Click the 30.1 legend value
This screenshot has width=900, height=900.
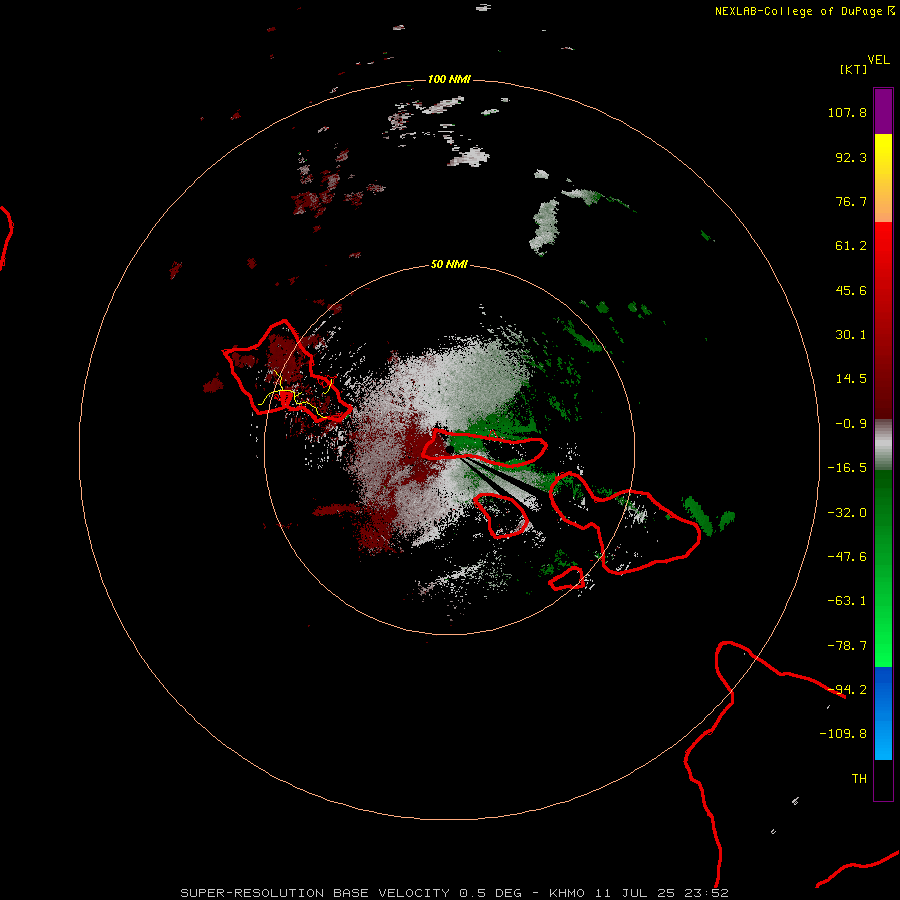(x=851, y=335)
